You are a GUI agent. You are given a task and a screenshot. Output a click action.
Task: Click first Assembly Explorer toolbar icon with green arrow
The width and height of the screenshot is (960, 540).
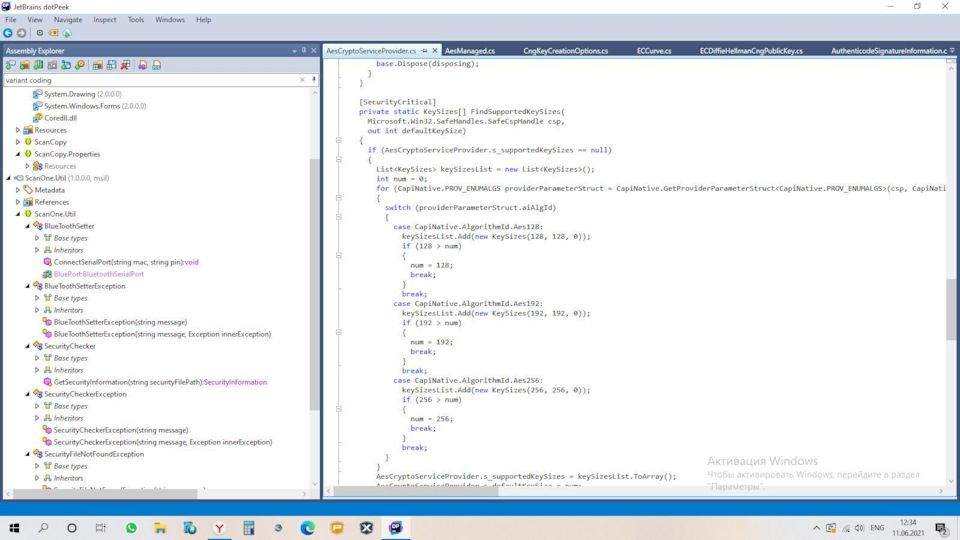10,65
